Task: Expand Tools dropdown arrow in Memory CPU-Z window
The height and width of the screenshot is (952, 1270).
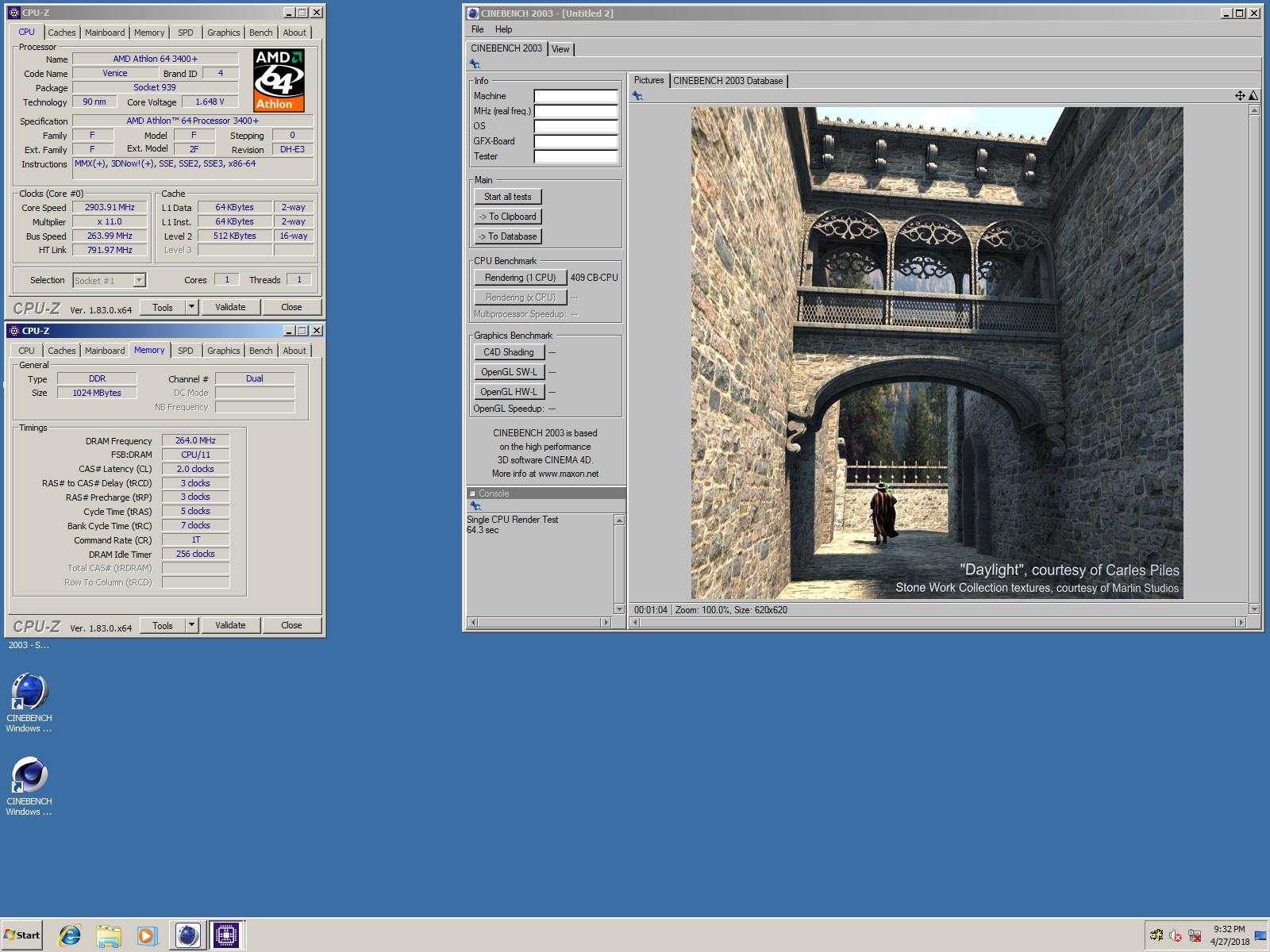Action: 191,625
